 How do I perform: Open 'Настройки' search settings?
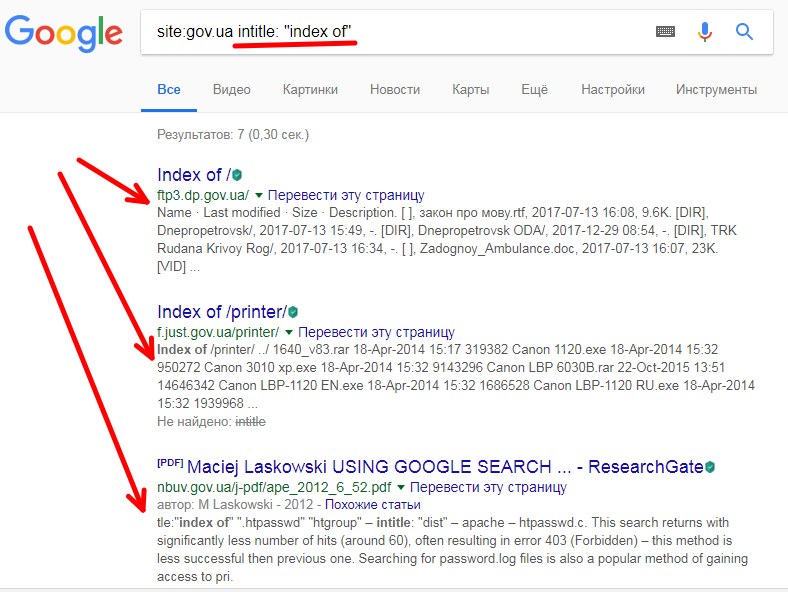coord(612,90)
